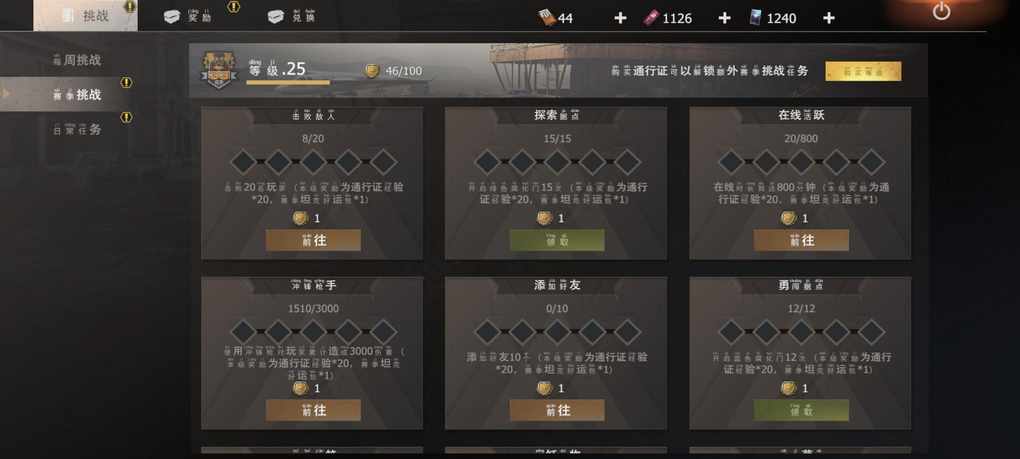Click the plus icon next to 1126
The width and height of the screenshot is (1020, 459).
pos(724,18)
